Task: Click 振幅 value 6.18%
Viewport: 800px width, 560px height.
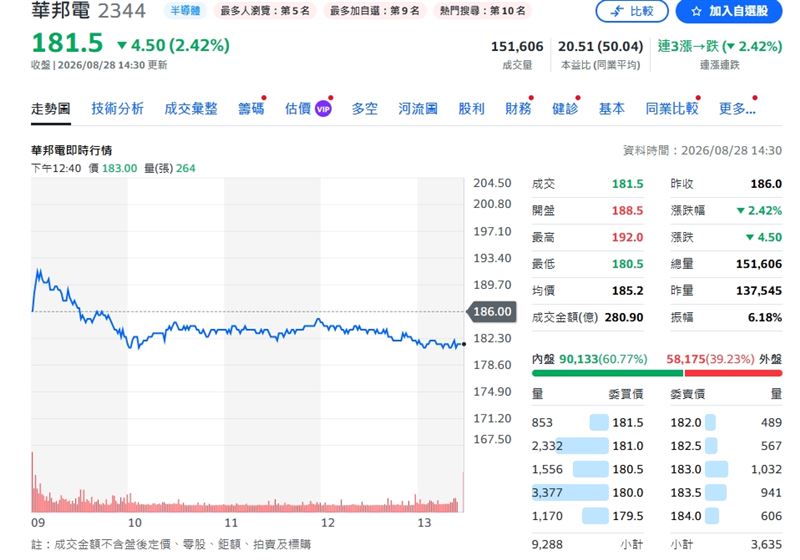Action: (765, 317)
